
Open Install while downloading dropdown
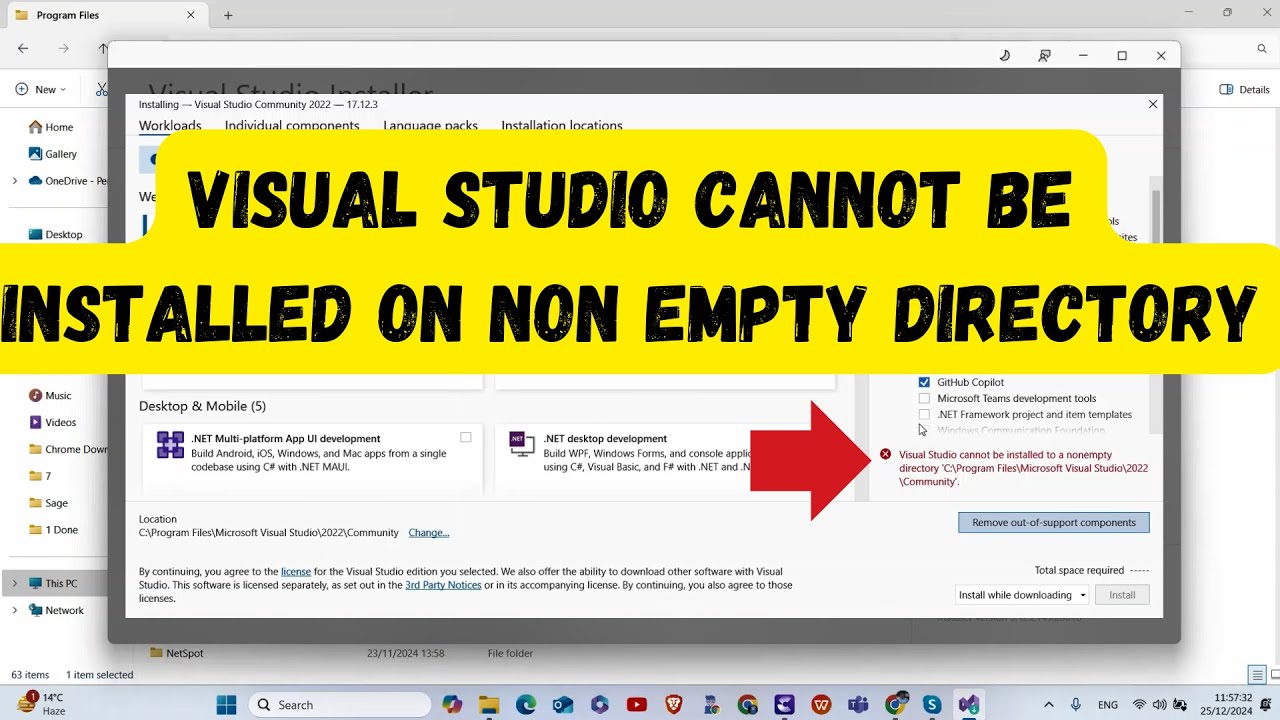tap(1022, 595)
